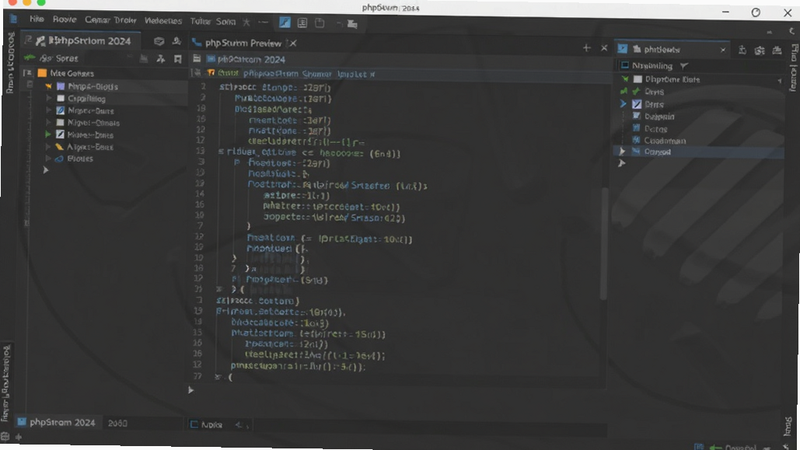Viewport: 800px width, 450px height.
Task: Click the plus icon at editor top right
Action: 587,48
